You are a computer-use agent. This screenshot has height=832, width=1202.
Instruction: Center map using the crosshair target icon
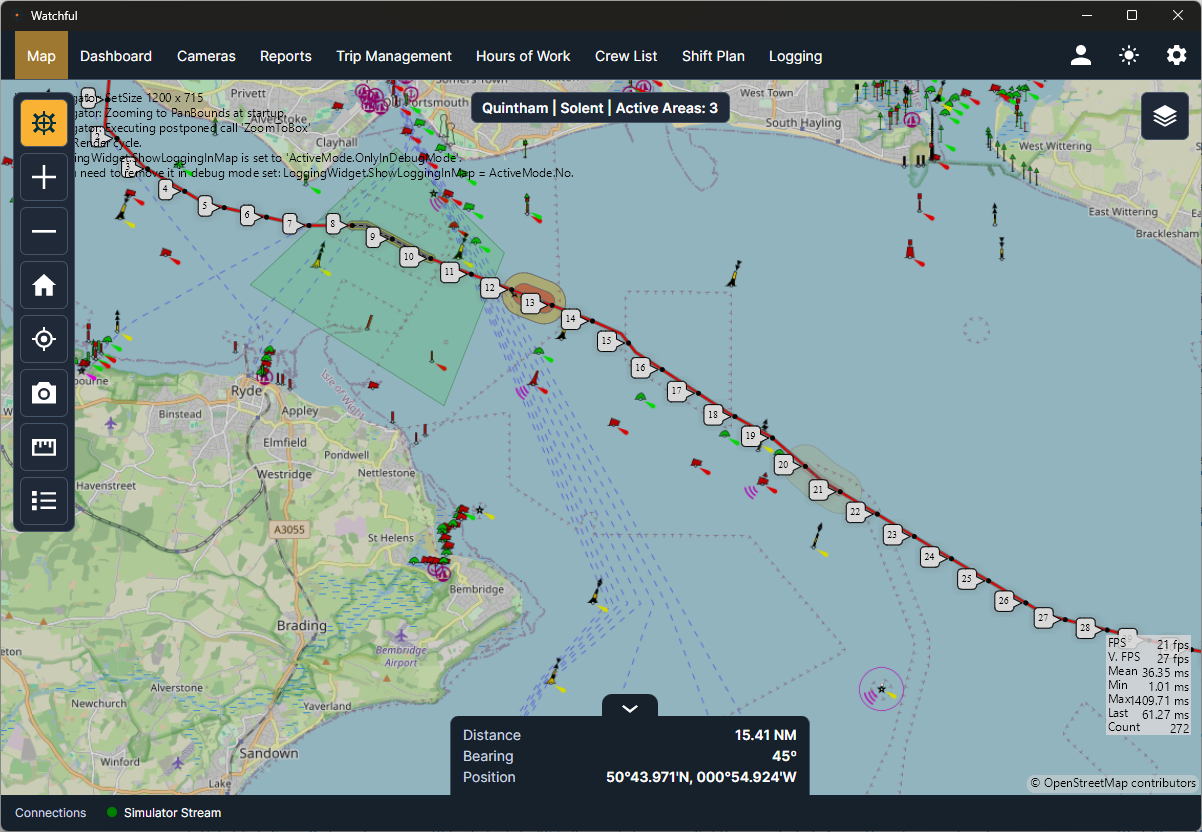point(44,340)
